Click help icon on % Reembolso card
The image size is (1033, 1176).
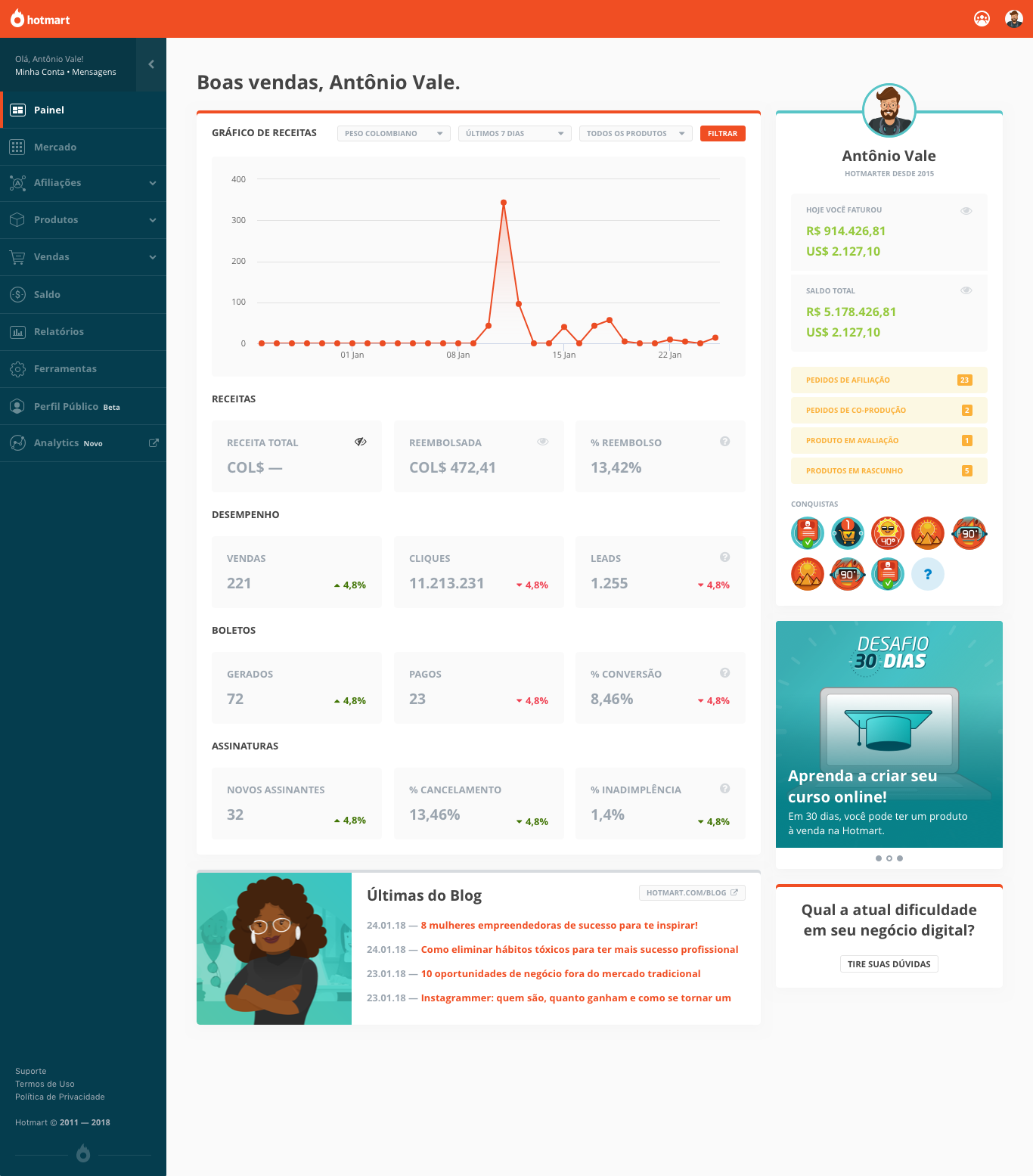(724, 442)
